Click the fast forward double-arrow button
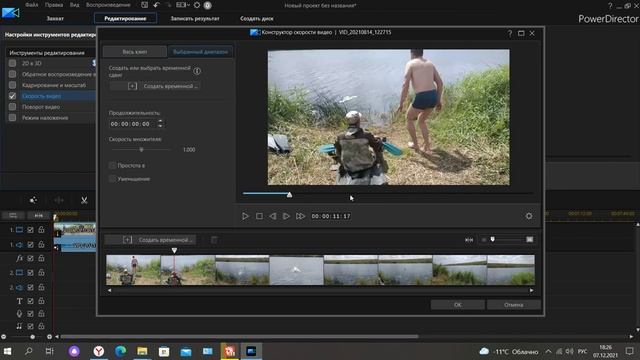640x360 pixels. click(300, 216)
